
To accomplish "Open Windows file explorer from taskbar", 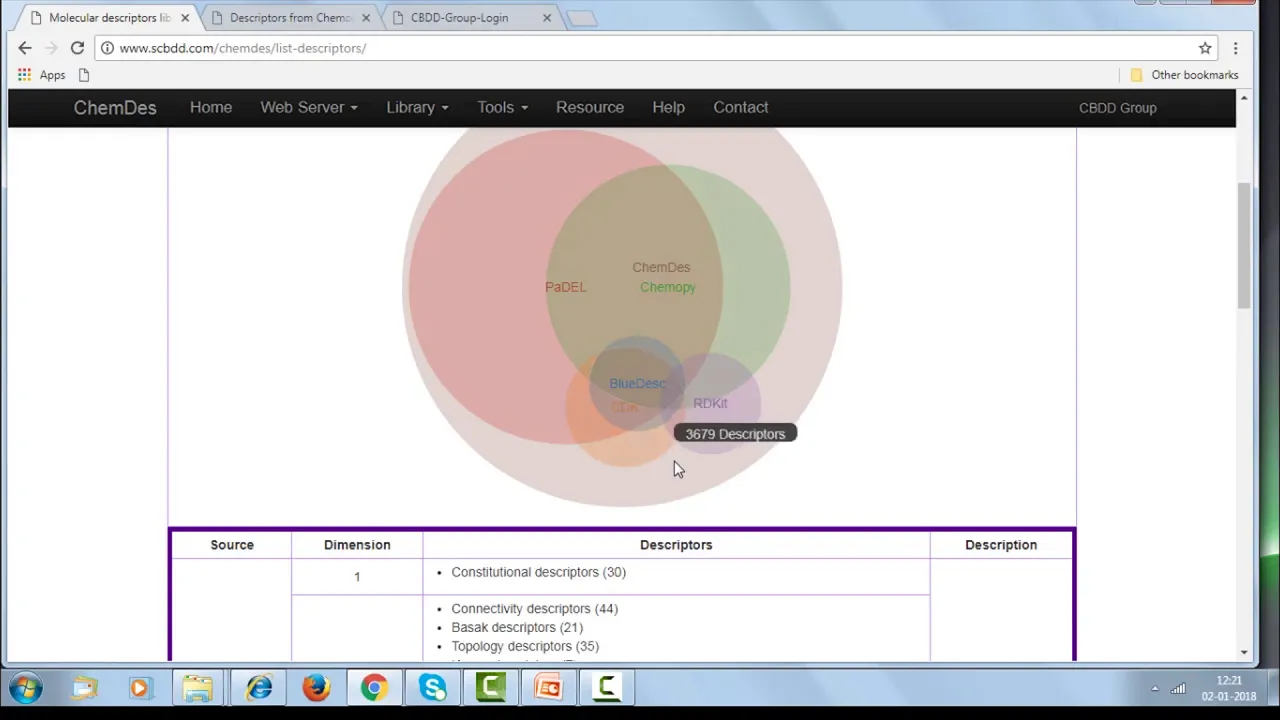I will pyautogui.click(x=197, y=688).
